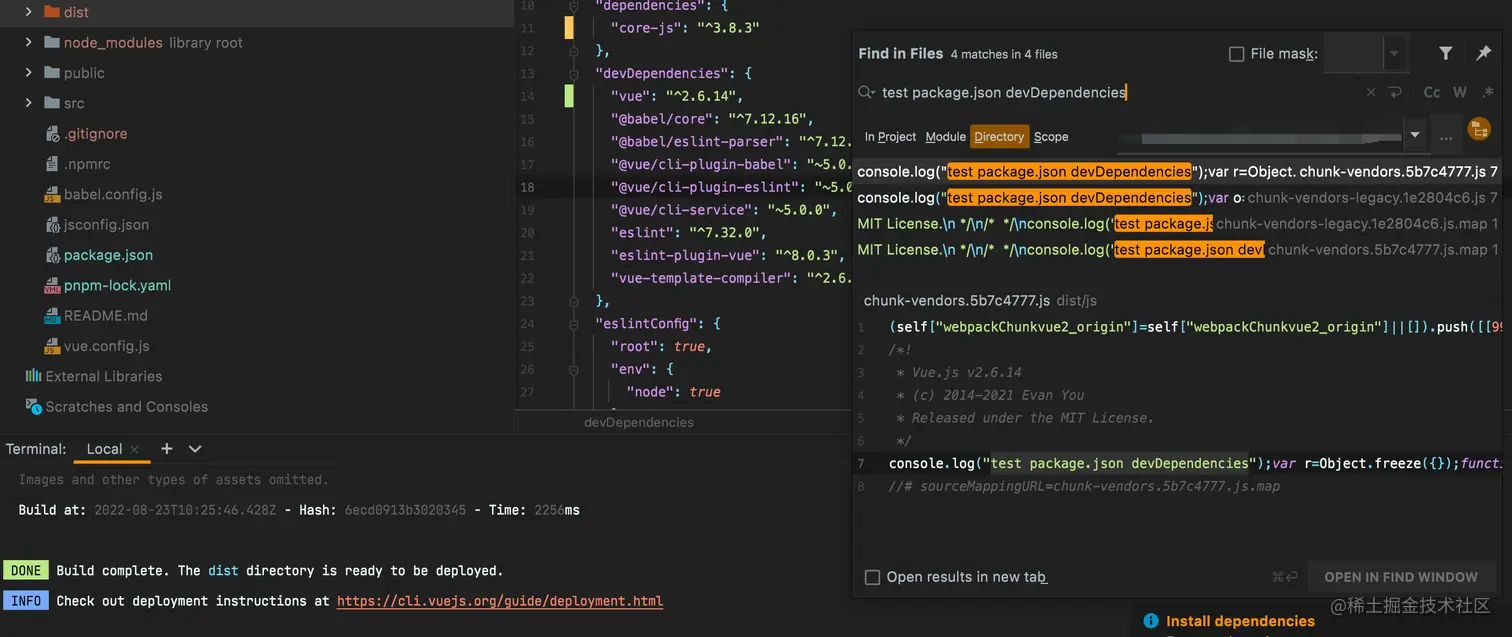
Task: Select the Module scope tab
Action: tap(945, 137)
